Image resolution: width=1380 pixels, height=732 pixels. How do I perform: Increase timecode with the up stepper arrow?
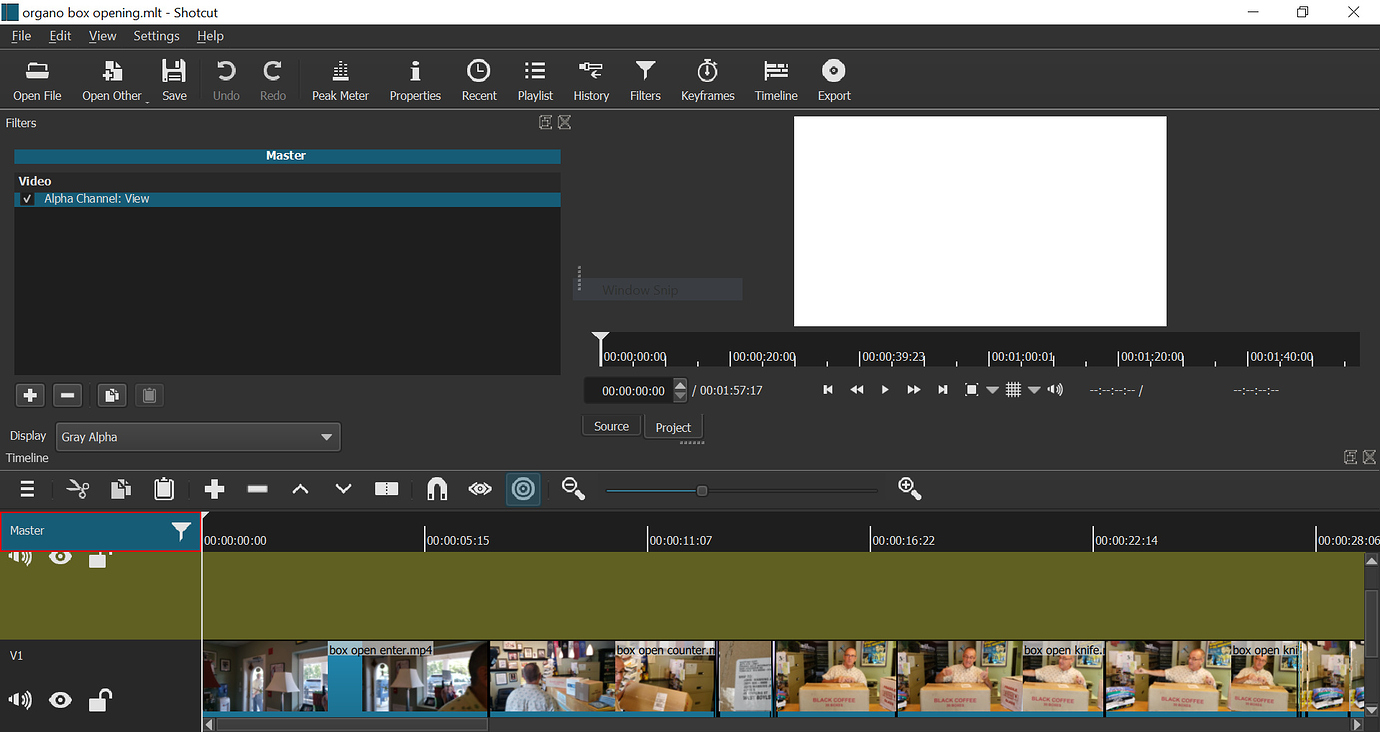(681, 385)
